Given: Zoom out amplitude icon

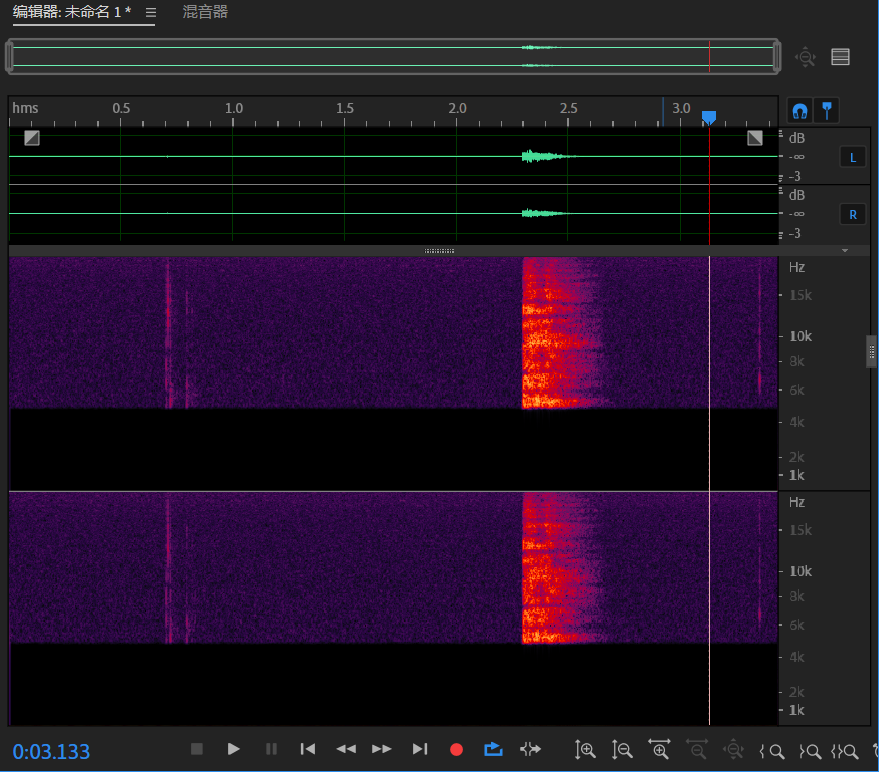Looking at the screenshot, I should coord(622,750).
